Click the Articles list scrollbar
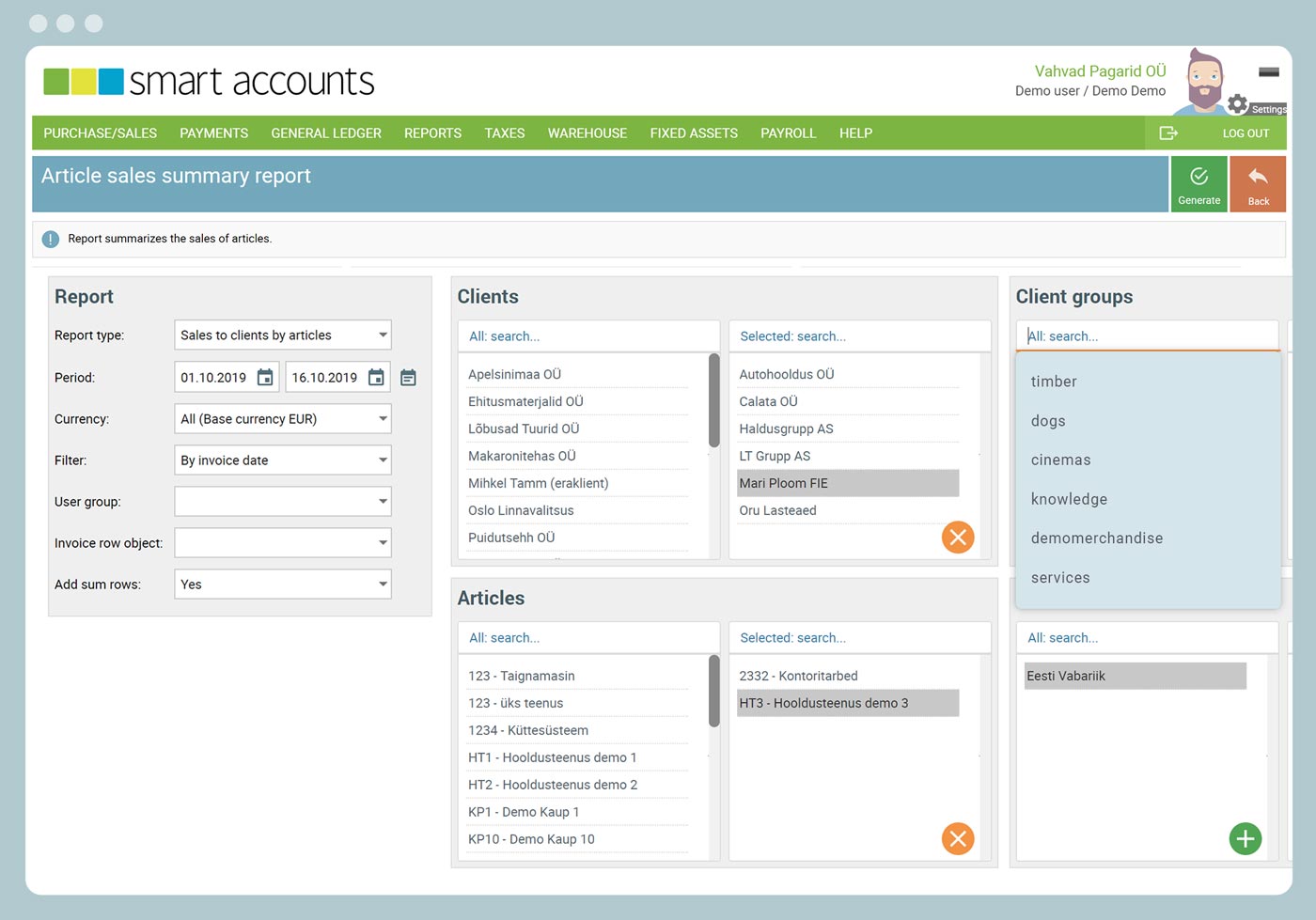The height and width of the screenshot is (920, 1316). [x=714, y=691]
